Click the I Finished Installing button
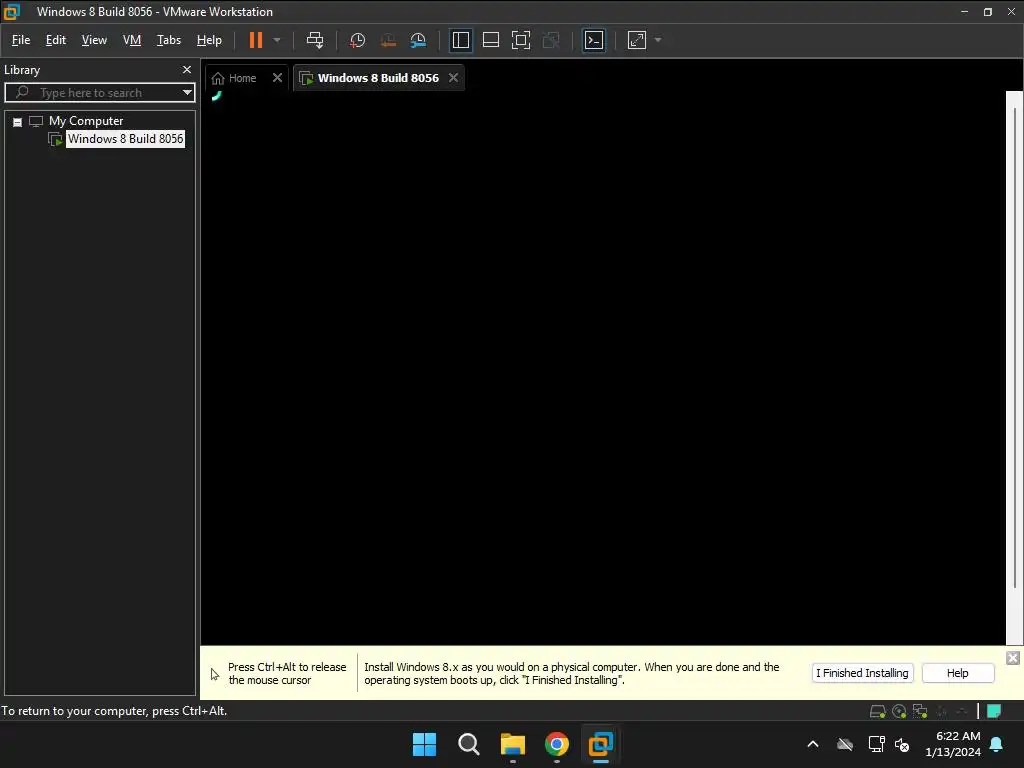The height and width of the screenshot is (768, 1024). coord(862,673)
